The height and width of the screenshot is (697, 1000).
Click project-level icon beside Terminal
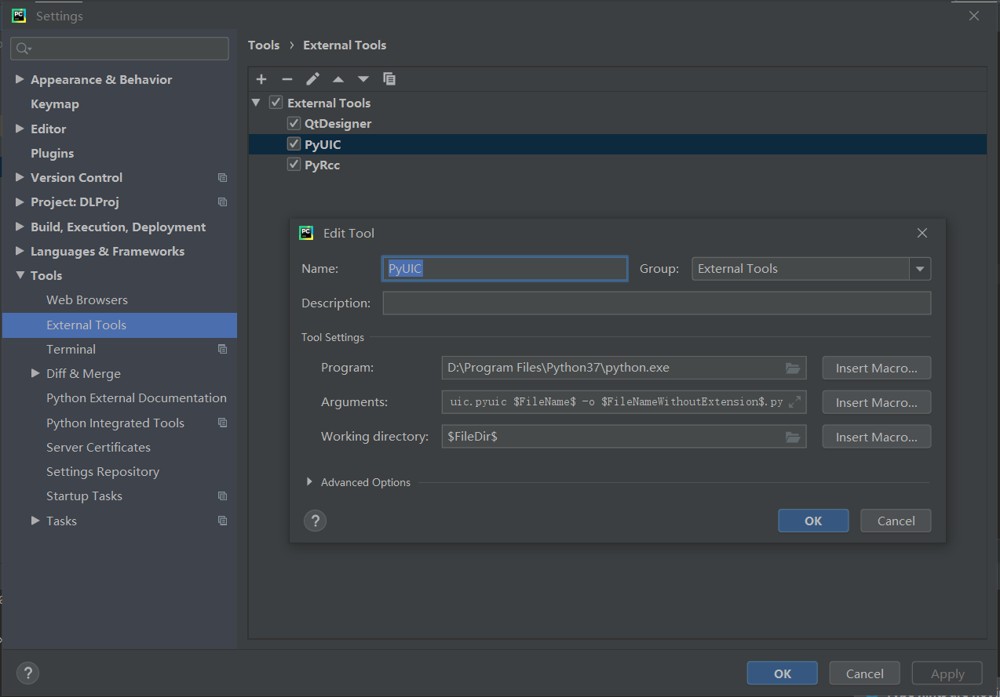click(222, 349)
